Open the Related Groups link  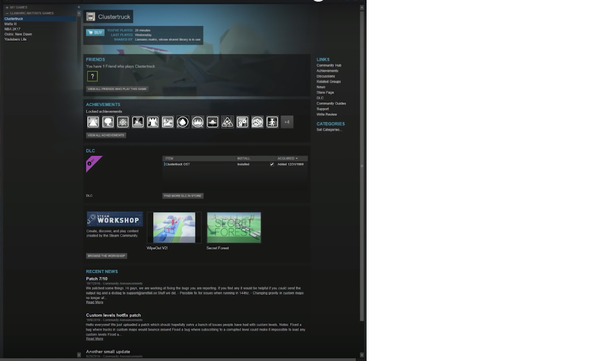328,82
